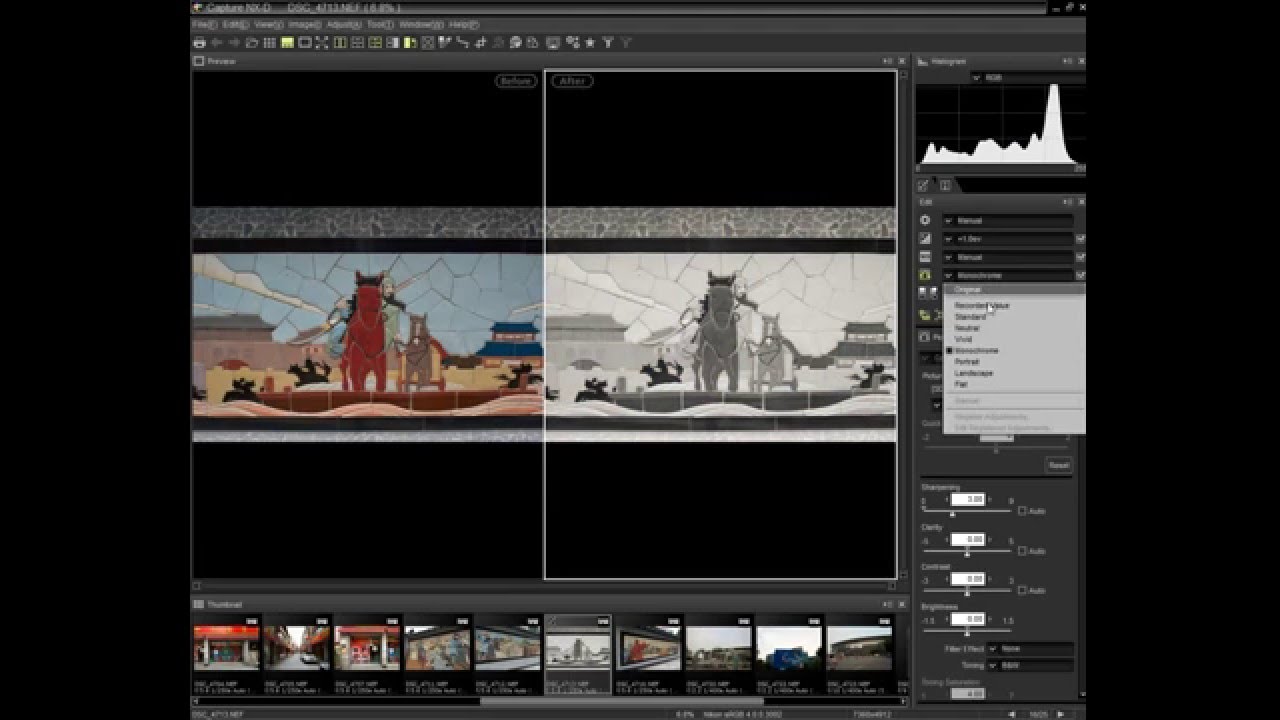
Task: Adjust the Clarity slider
Action: (x=967, y=553)
